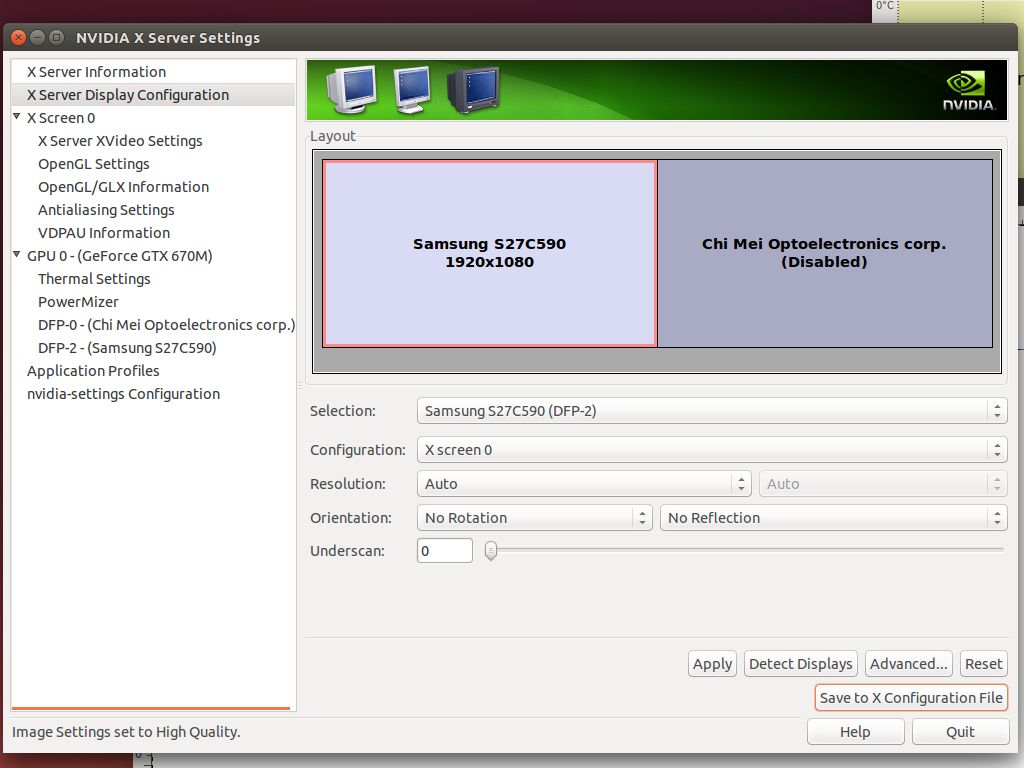
Task: Select the X Screen 0 tree label
Action: [61, 118]
